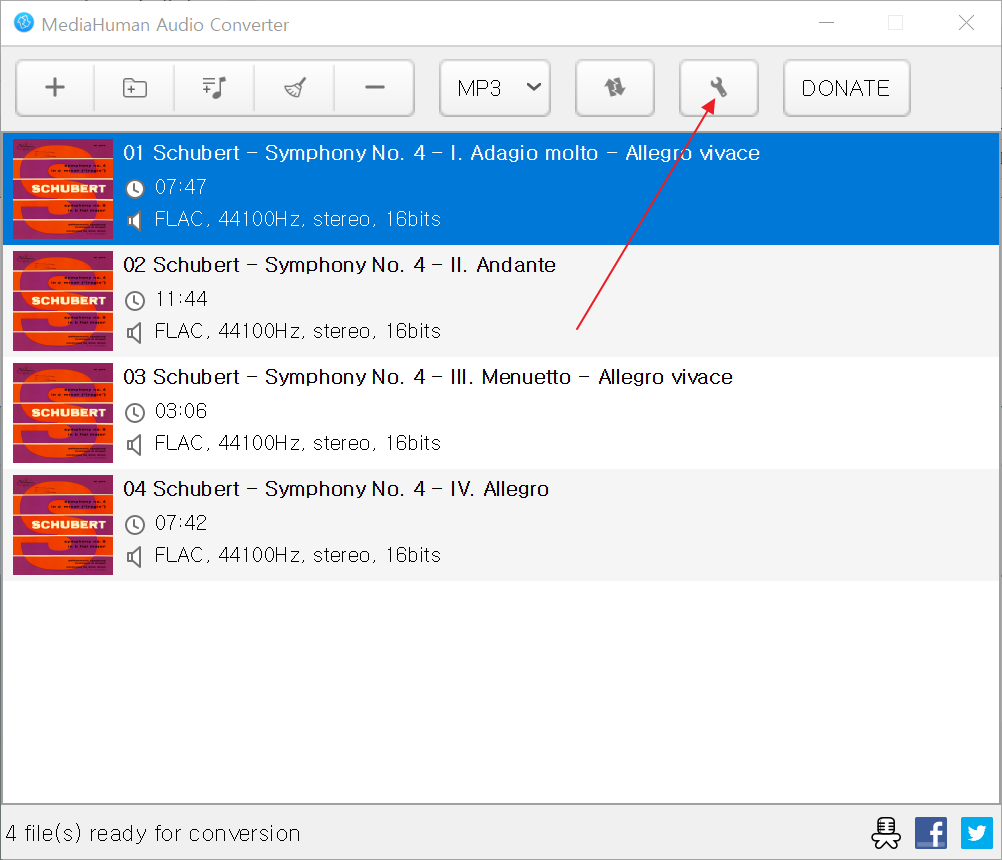
Task: Open the Facebook icon link
Action: coord(931,833)
